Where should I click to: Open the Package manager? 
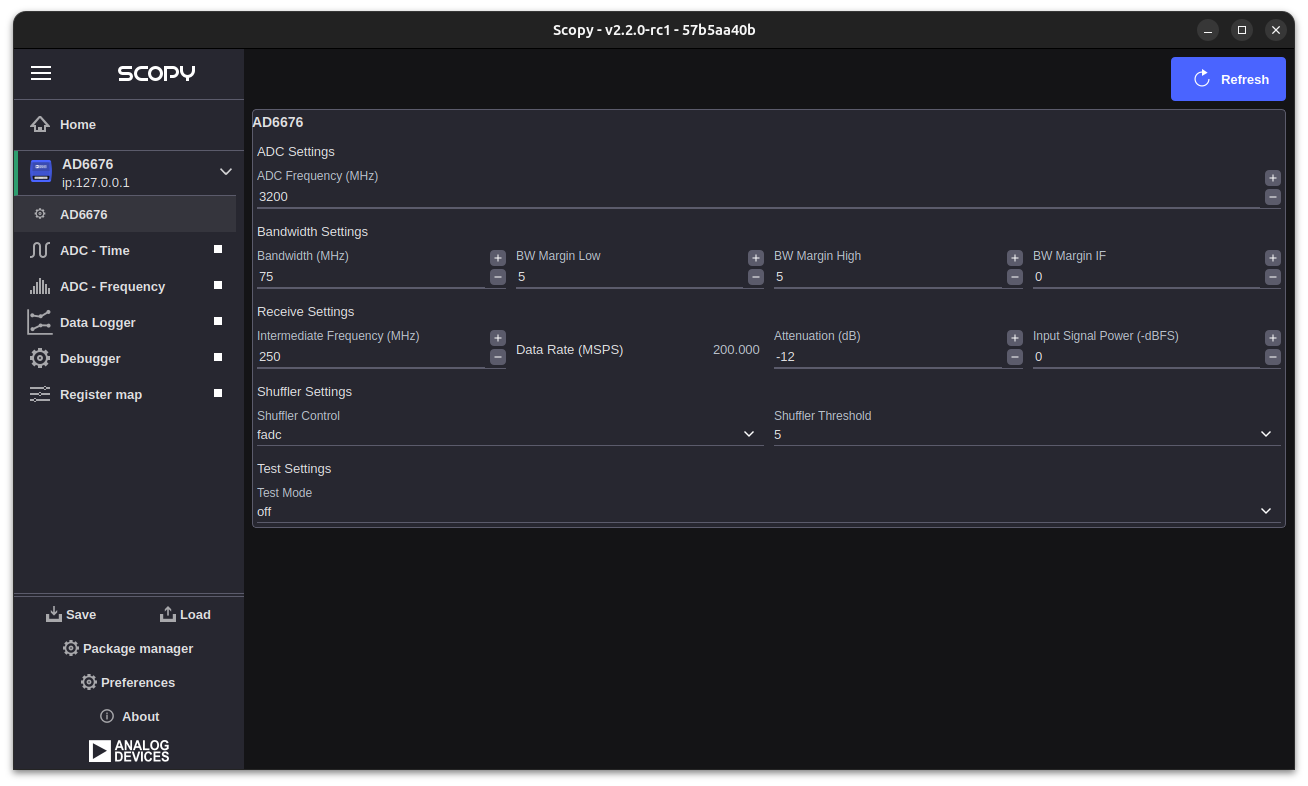(128, 648)
